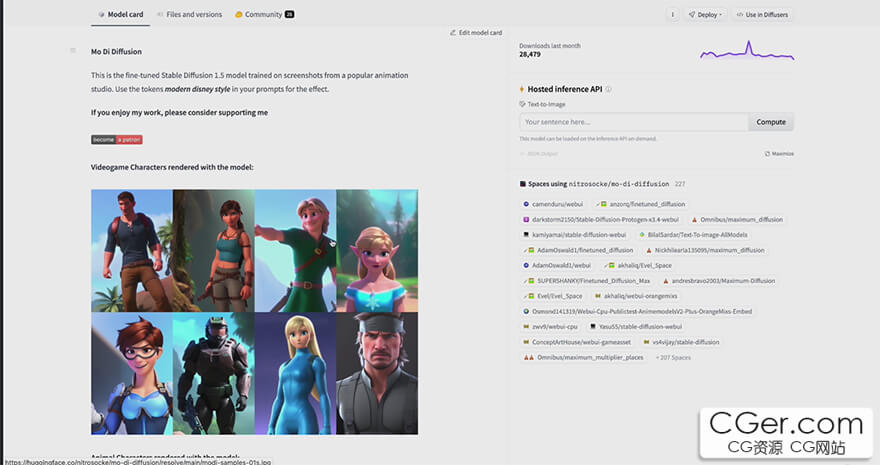Screen dimensions: 880x465
Task: Focus the 'Your sentence here...' input field
Action: click(x=634, y=122)
